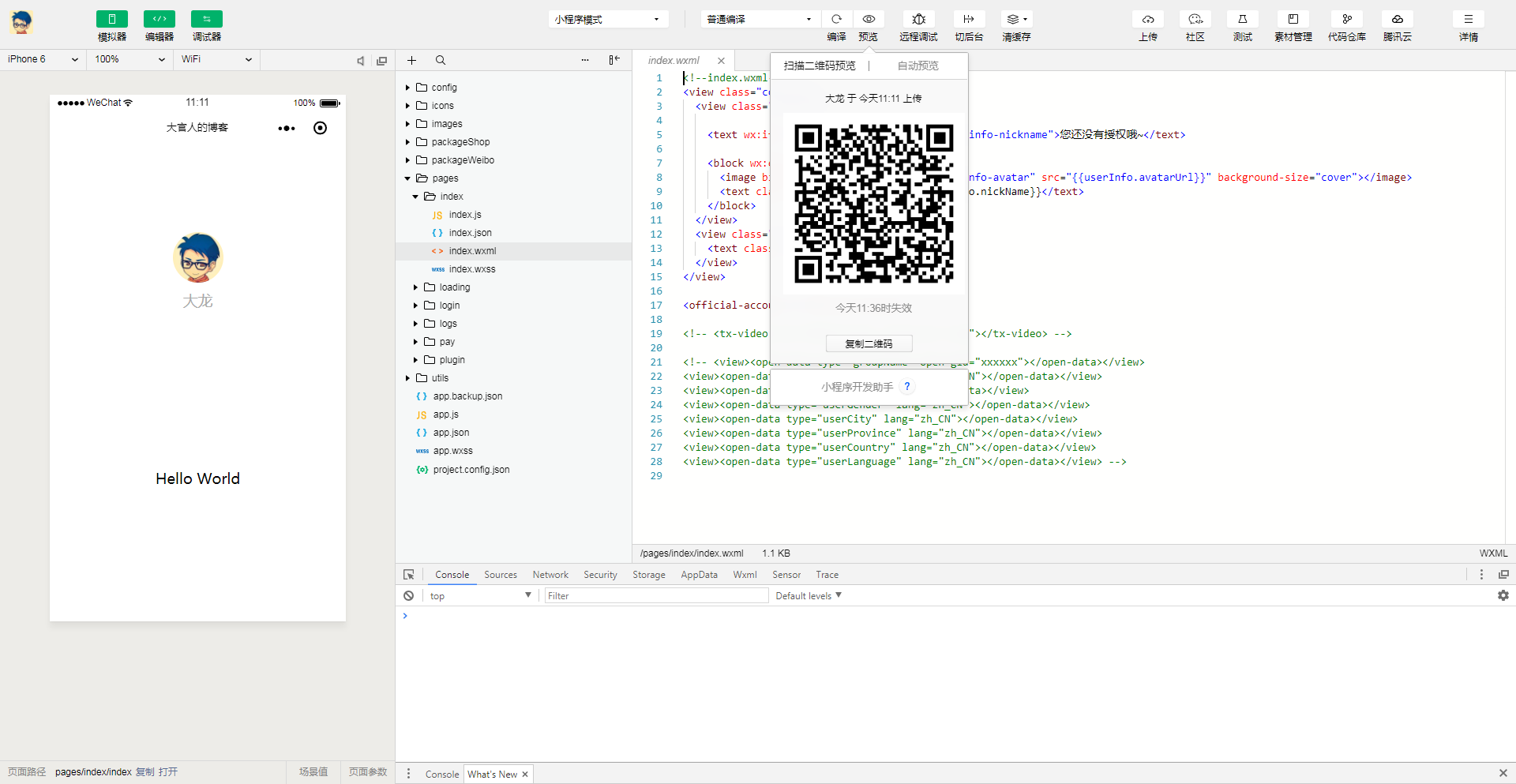Close the What's New drawer tab
The image size is (1516, 784).
(525, 775)
